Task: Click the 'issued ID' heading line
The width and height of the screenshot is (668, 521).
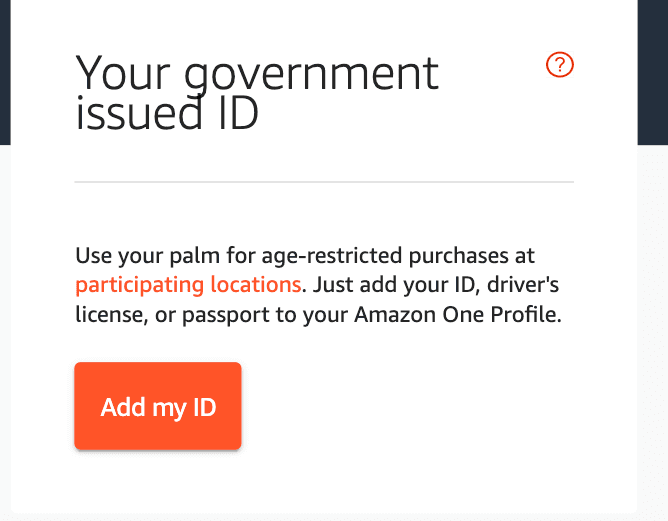Action: click(x=167, y=113)
